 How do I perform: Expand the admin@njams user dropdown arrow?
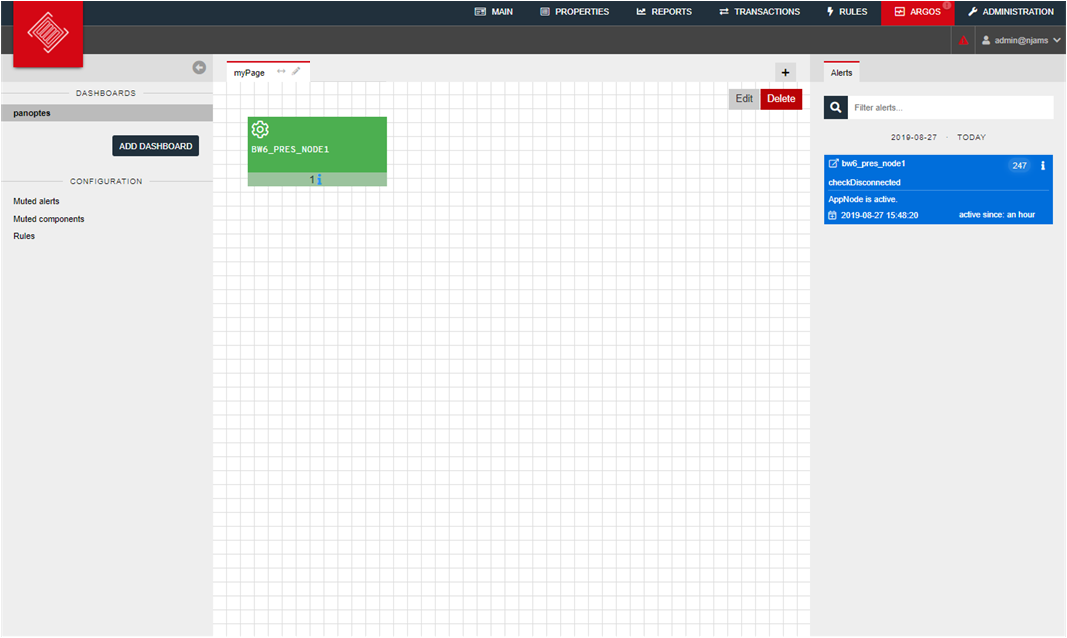tap(1056, 41)
